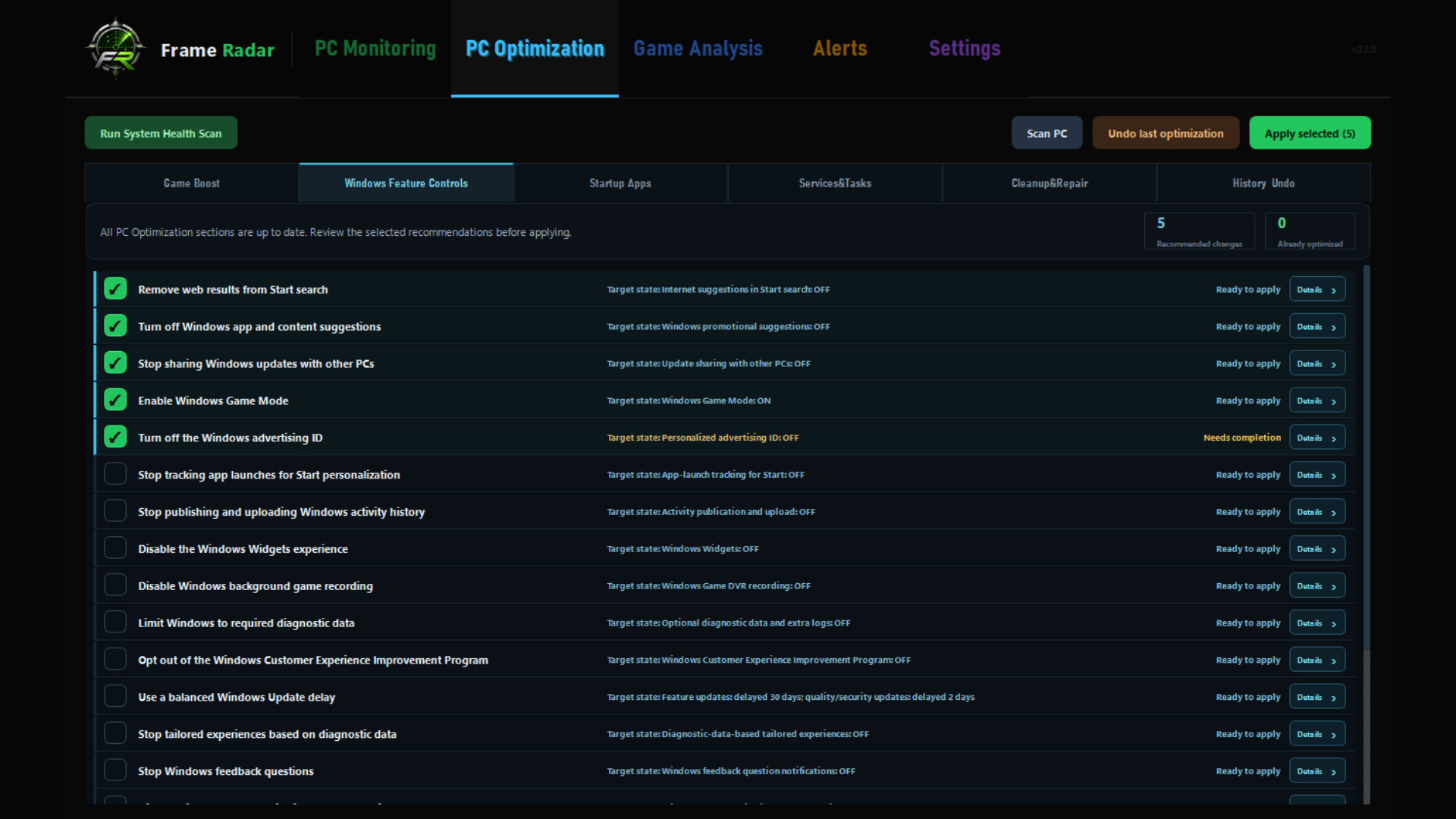Check Disable the Windows Widgets experience
The height and width of the screenshot is (819, 1456).
coord(115,548)
